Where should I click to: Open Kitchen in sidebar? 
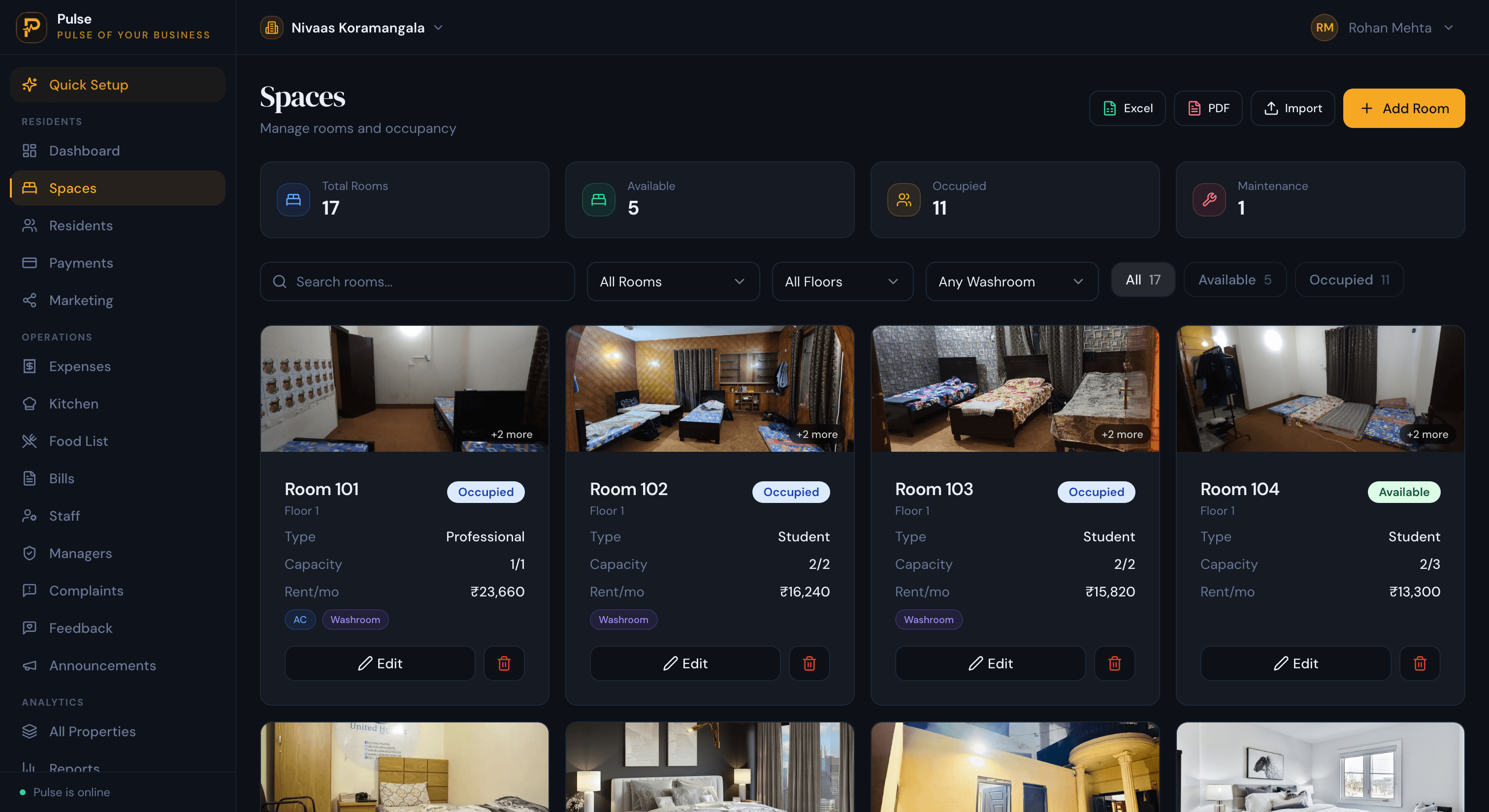coord(118,404)
